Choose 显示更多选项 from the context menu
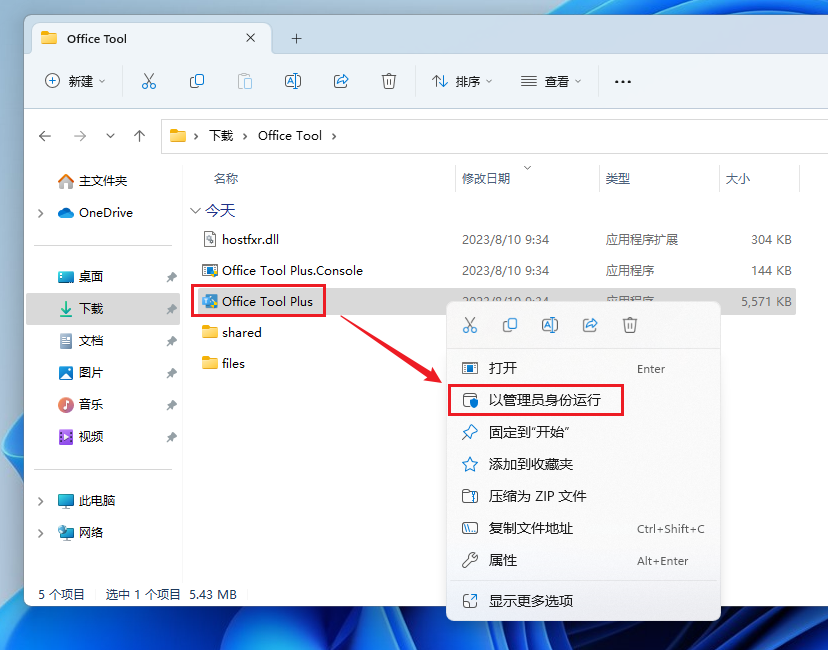 tap(584, 601)
